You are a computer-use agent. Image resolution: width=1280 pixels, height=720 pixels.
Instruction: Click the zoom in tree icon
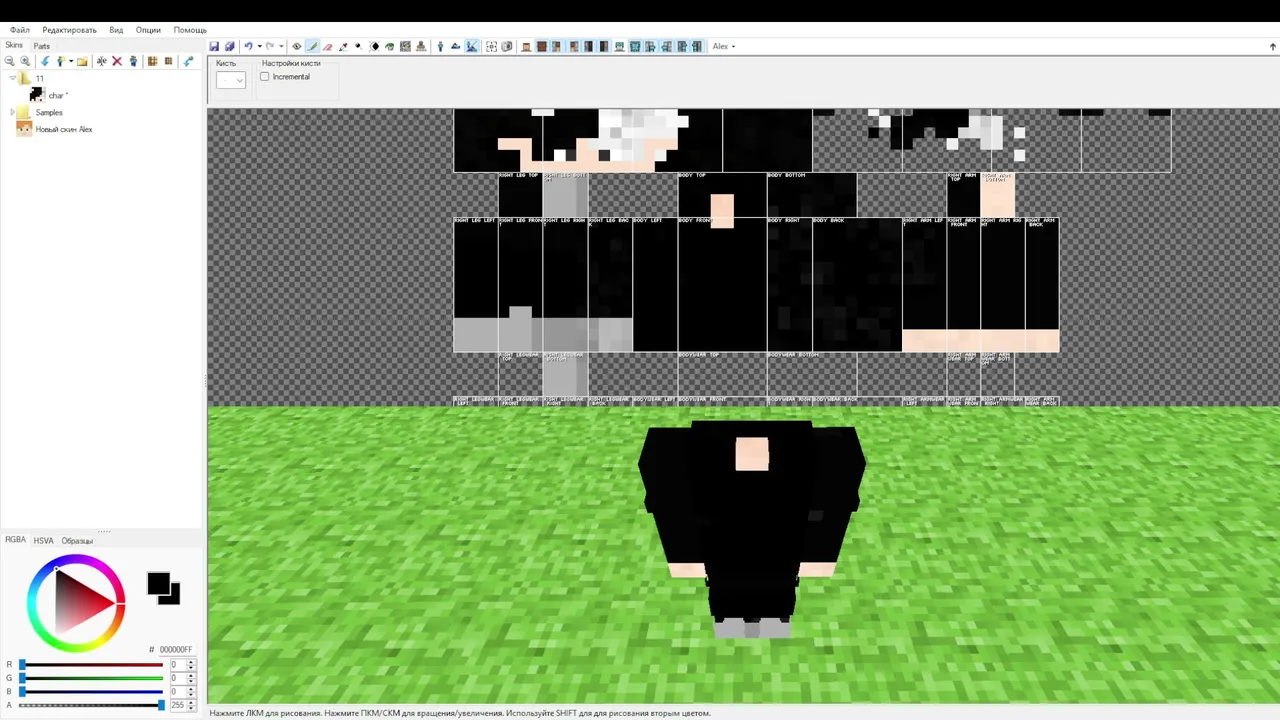click(x=25, y=61)
